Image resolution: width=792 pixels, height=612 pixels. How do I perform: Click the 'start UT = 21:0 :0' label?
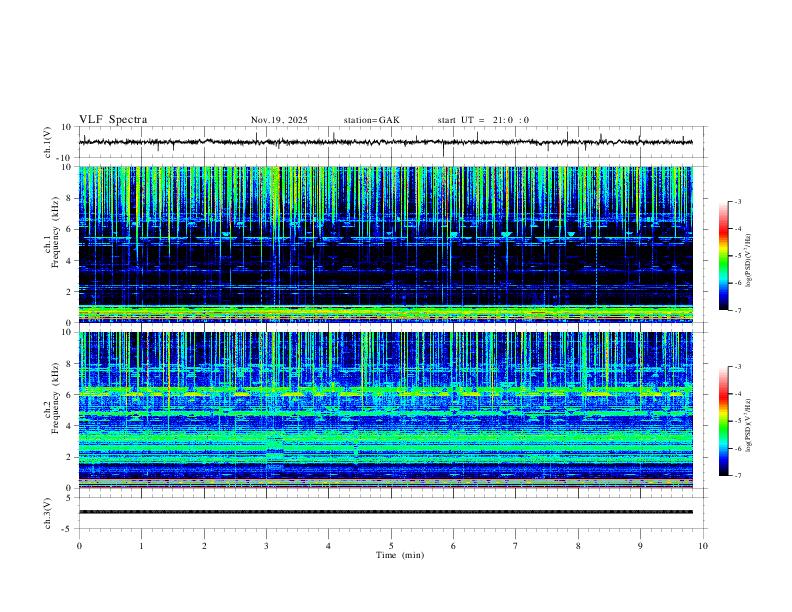[483, 120]
